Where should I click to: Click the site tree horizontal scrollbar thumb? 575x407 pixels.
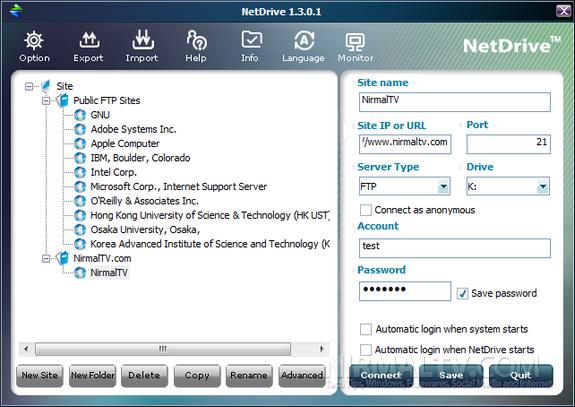[x=163, y=349]
